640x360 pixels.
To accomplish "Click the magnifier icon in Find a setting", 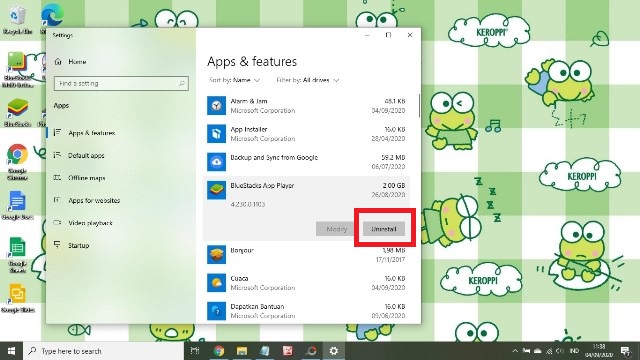I will 182,84.
